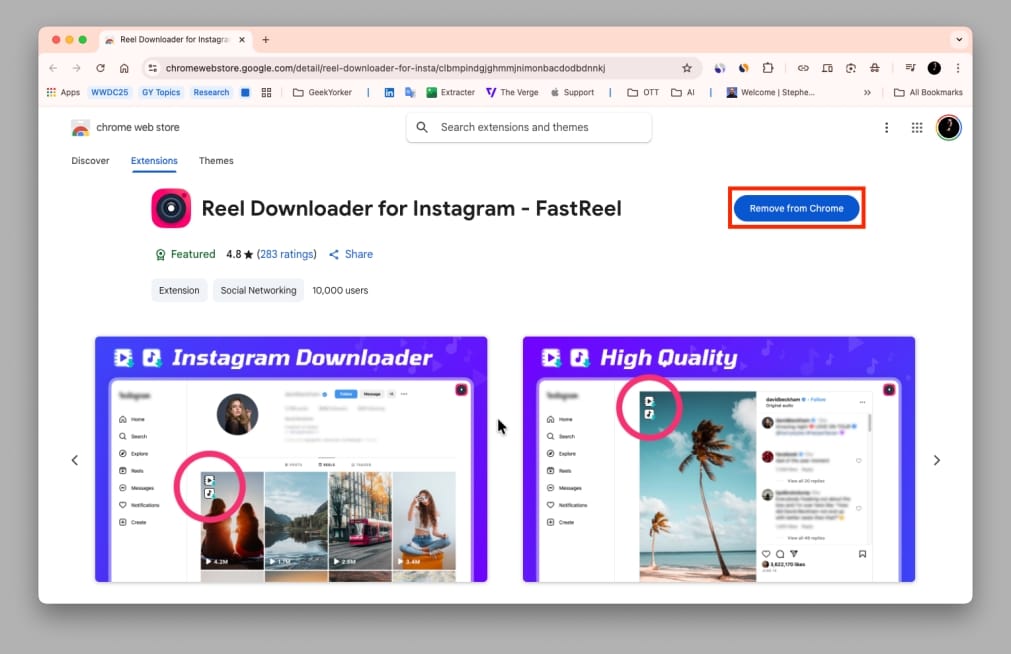Switch to the Themes tab

[x=216, y=160]
